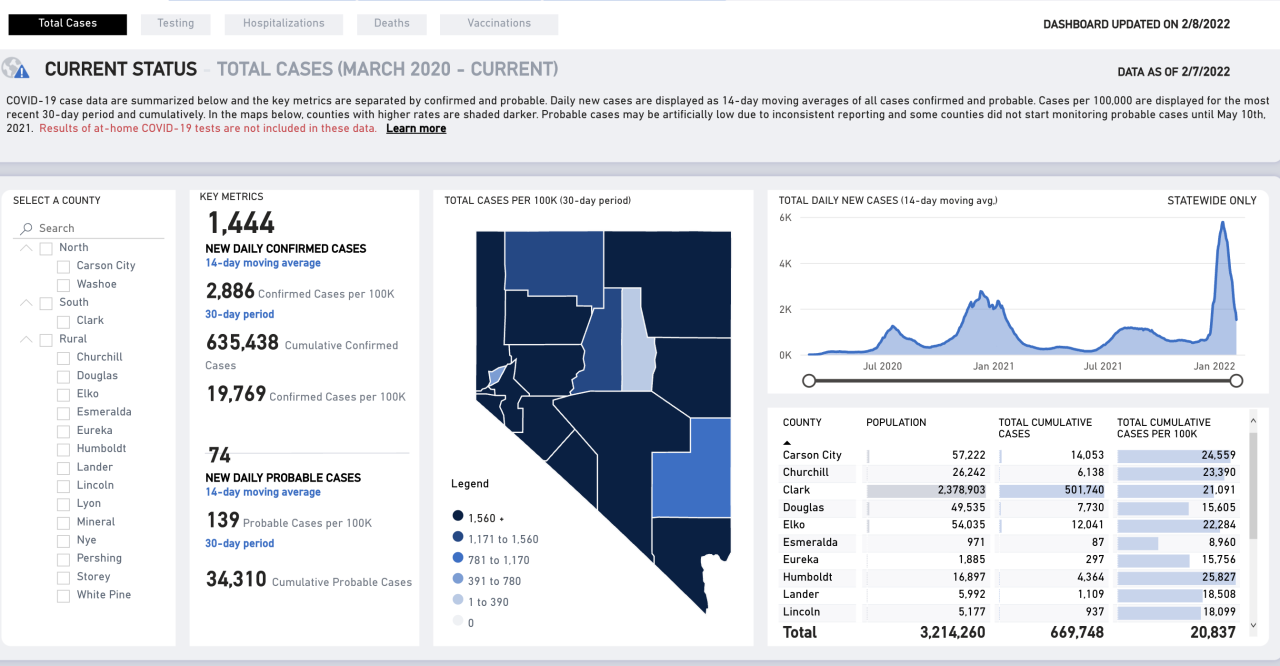1280x666 pixels.
Task: Click the '781 to 1,170' legend dot
Action: (x=458, y=558)
